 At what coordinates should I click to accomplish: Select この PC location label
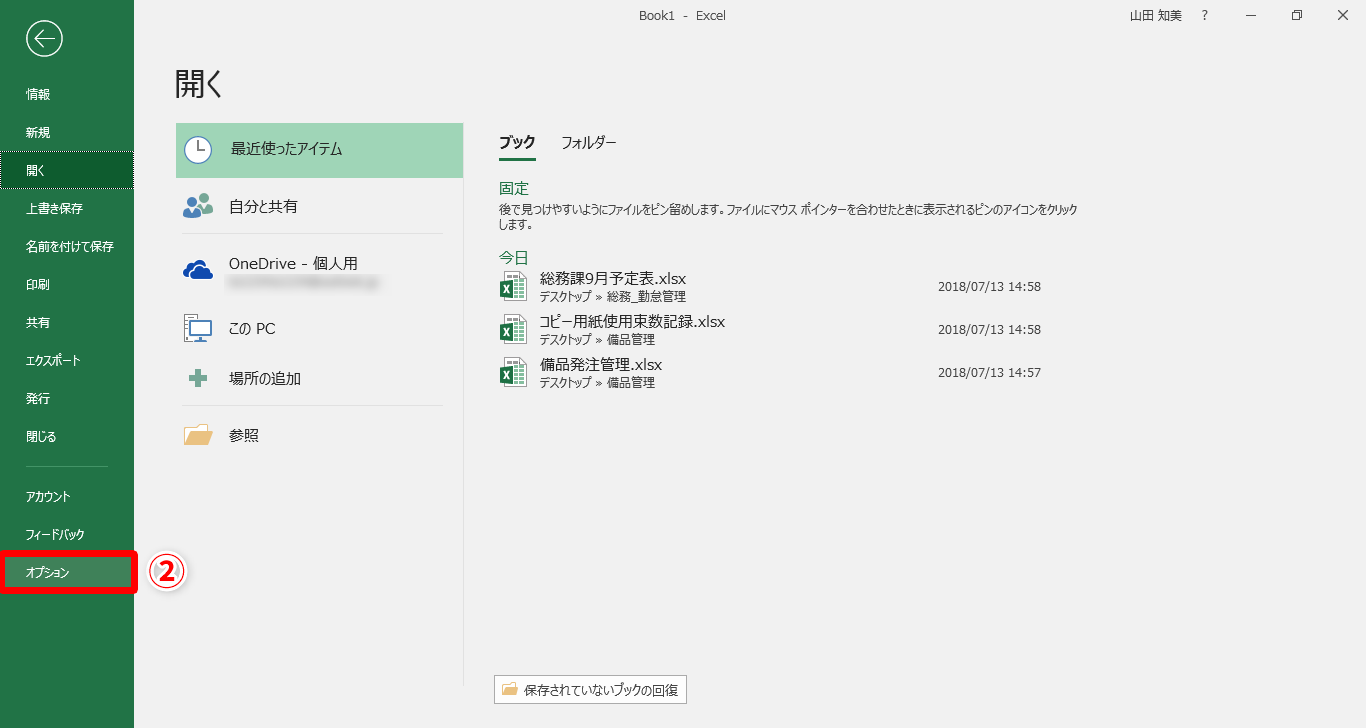(x=252, y=328)
